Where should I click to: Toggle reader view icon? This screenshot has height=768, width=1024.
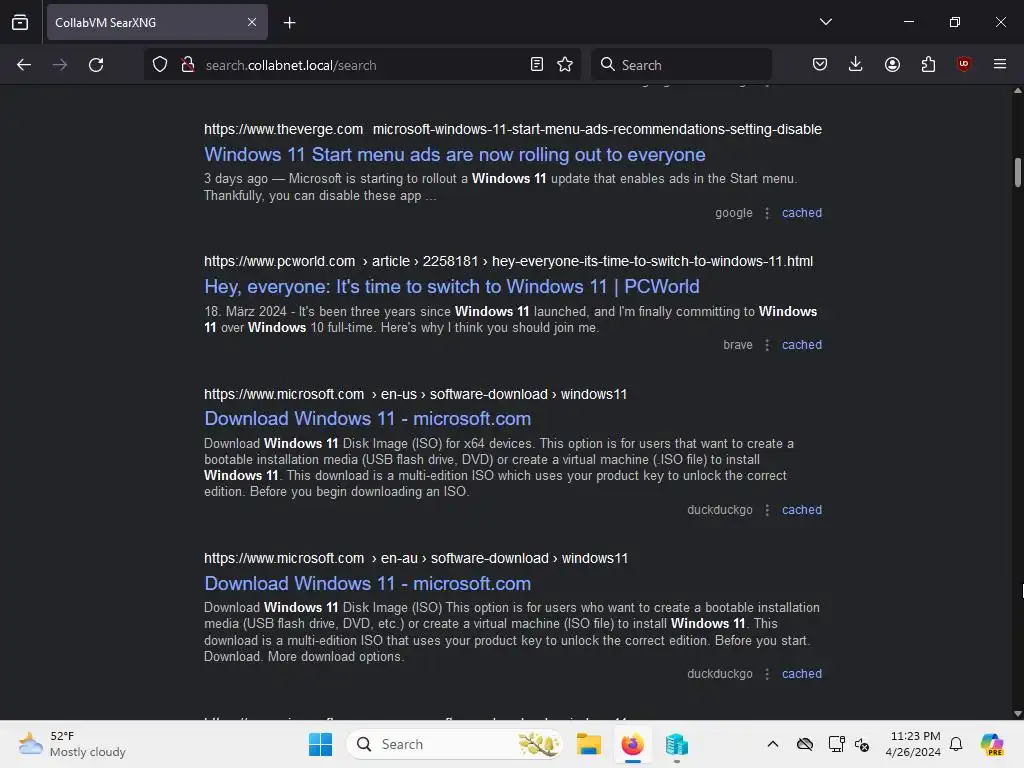[x=537, y=65]
